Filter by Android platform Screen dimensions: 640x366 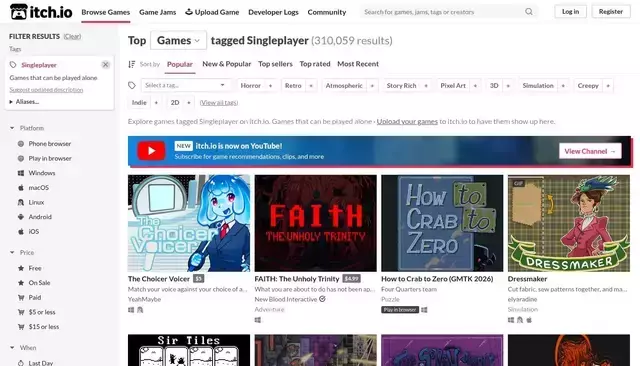(x=40, y=217)
